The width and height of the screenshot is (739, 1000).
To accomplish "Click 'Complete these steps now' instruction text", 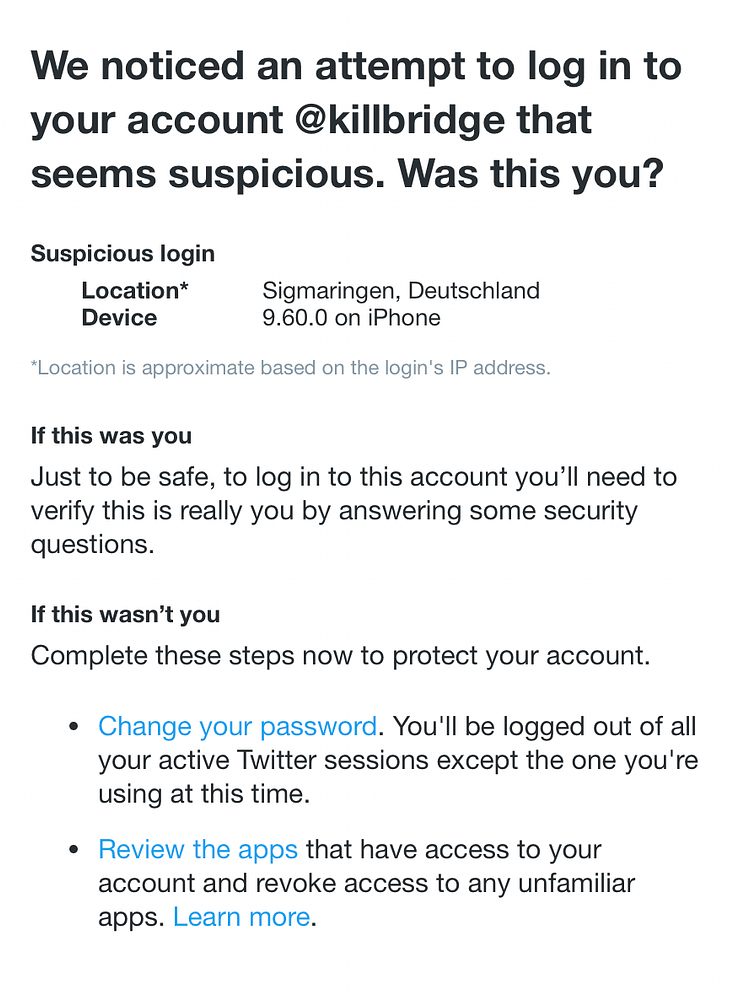I will point(340,656).
